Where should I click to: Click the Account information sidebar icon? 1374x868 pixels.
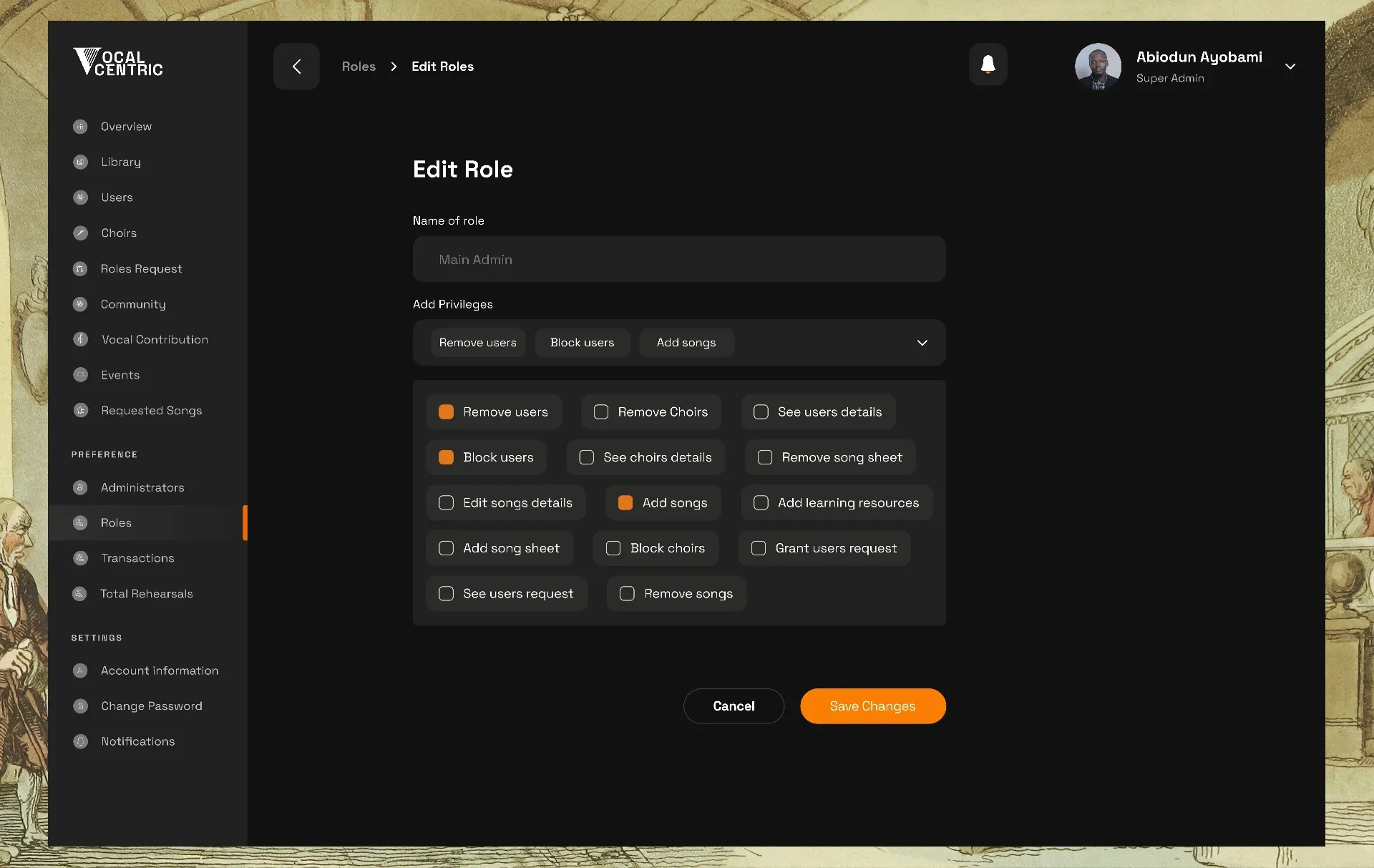(80, 670)
